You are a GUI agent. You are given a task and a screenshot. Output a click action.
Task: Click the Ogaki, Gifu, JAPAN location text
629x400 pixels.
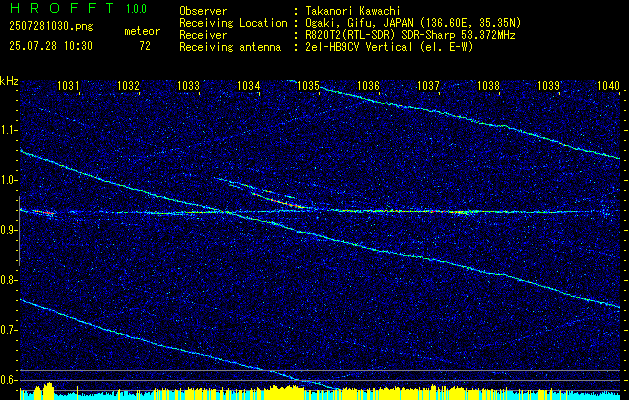413,23
